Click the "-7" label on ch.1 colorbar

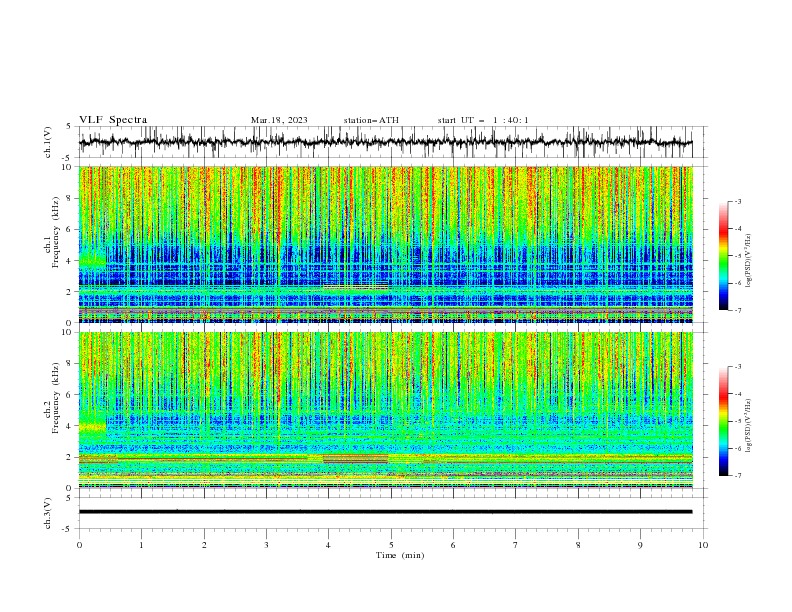tap(737, 310)
